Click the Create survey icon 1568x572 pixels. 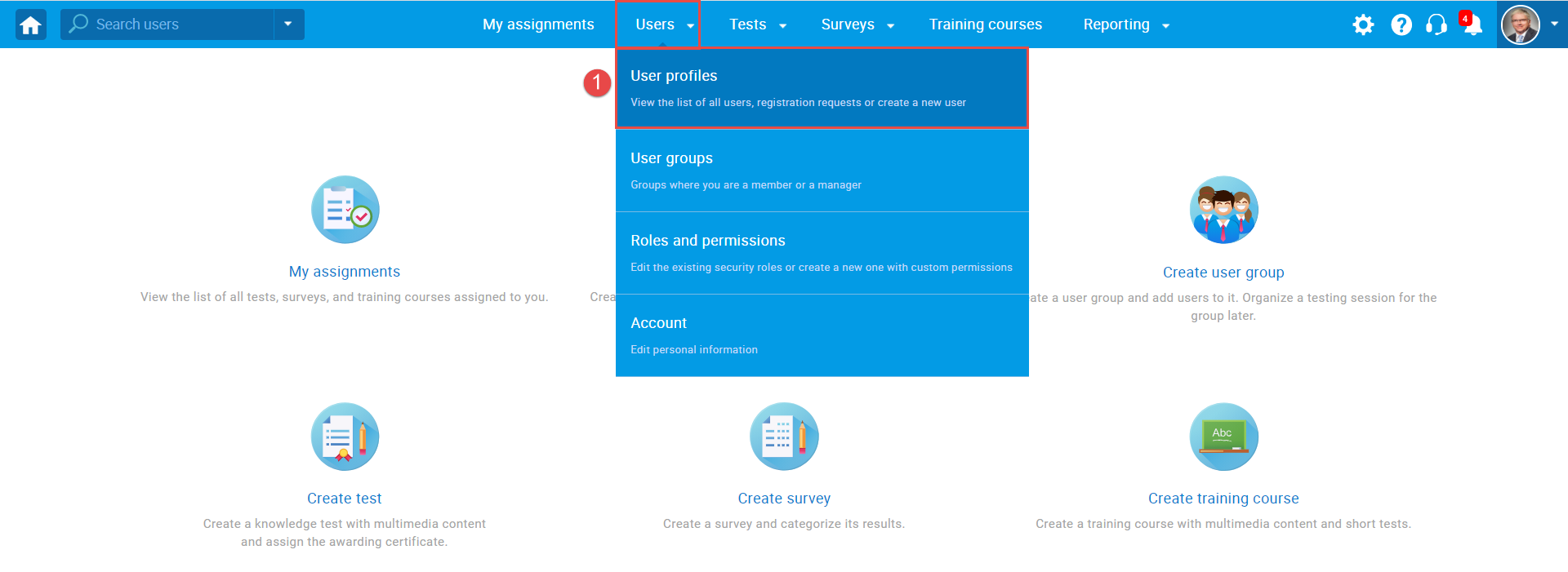pyautogui.click(x=784, y=437)
